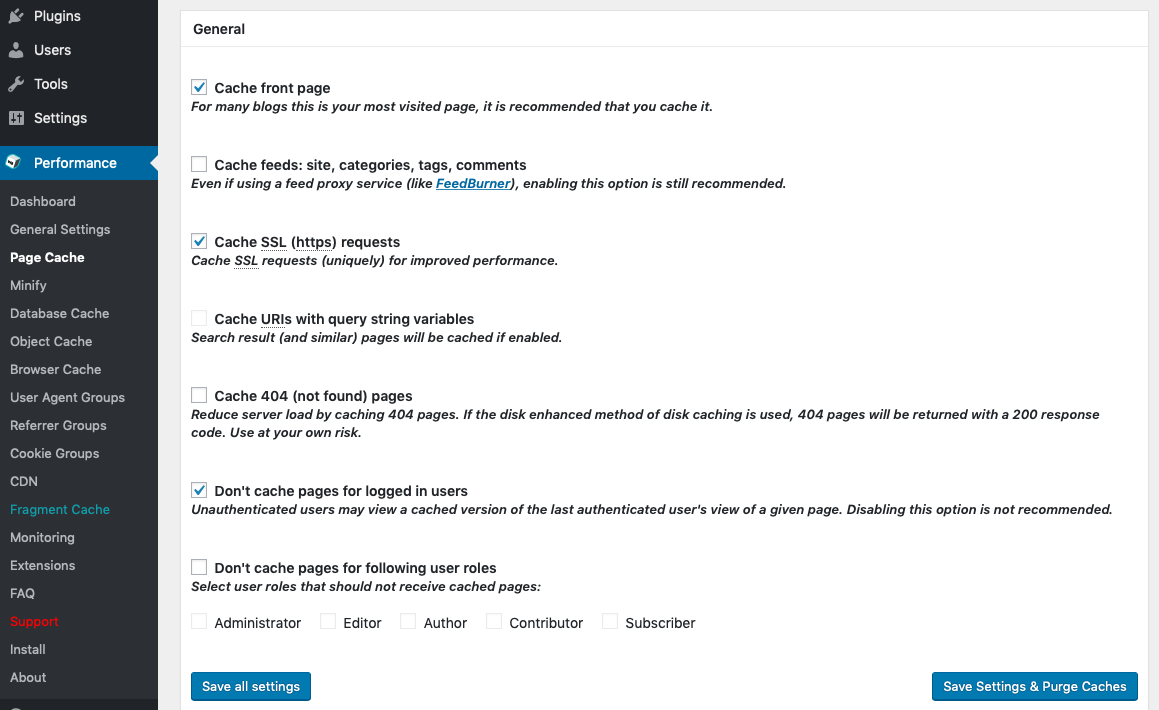
Task: Uncheck Cache front page checkbox
Action: [199, 87]
